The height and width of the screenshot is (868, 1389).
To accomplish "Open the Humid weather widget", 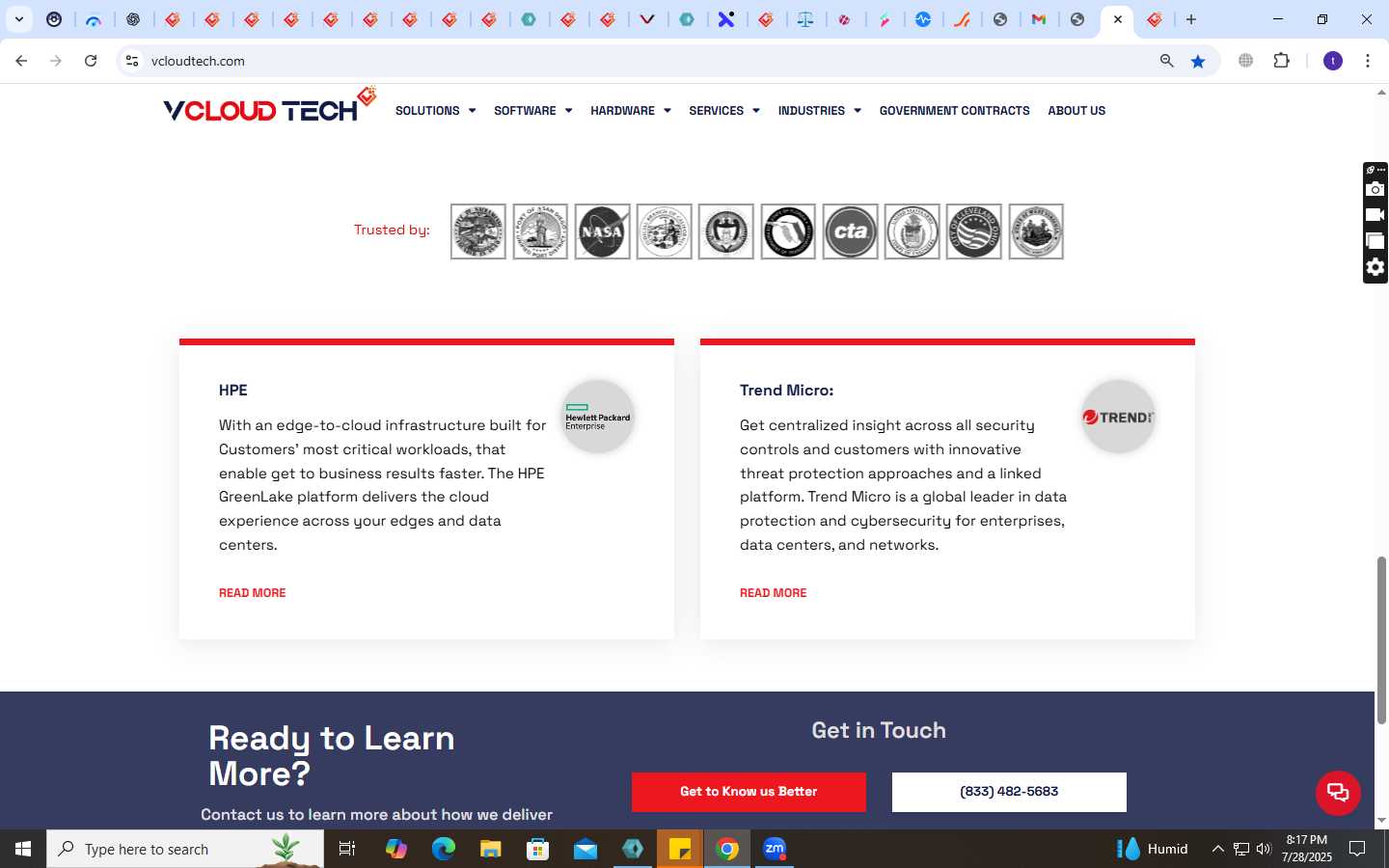I will [1152, 849].
